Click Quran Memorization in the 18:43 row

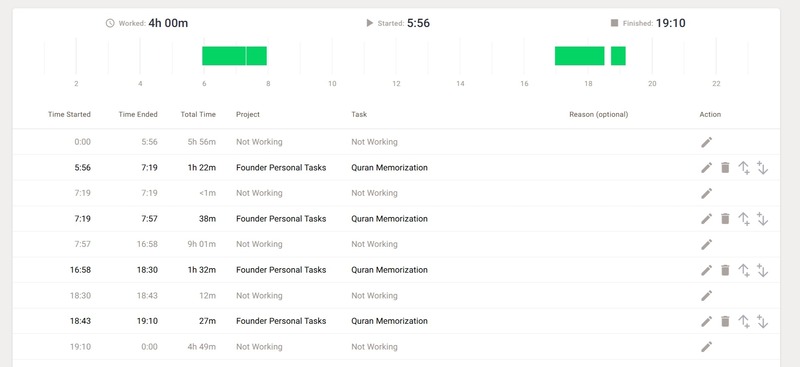pyautogui.click(x=389, y=321)
